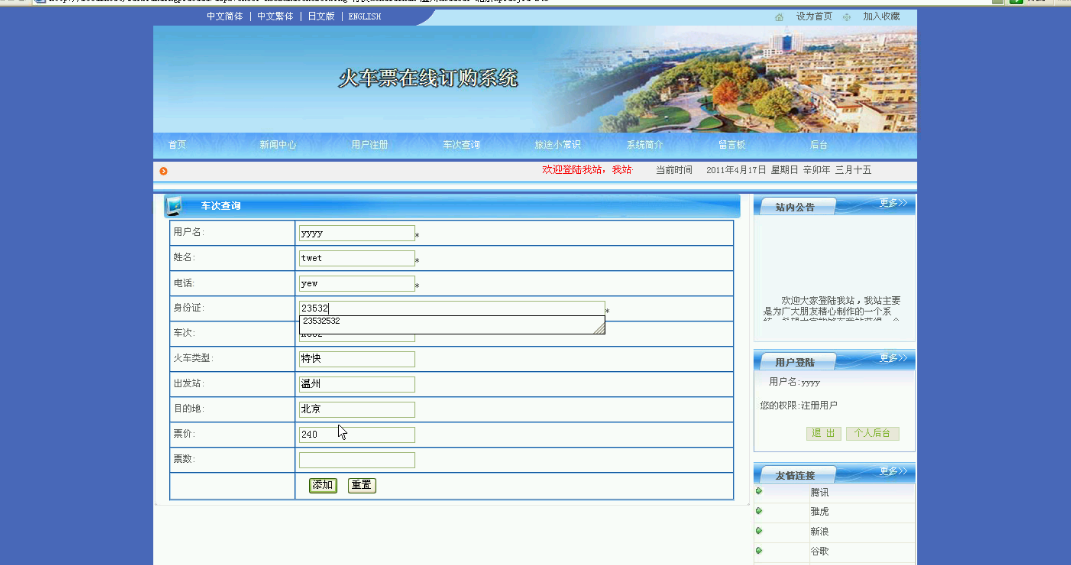Click the 用户登陆 panel tab
The width and height of the screenshot is (1071, 565).
tap(795, 362)
